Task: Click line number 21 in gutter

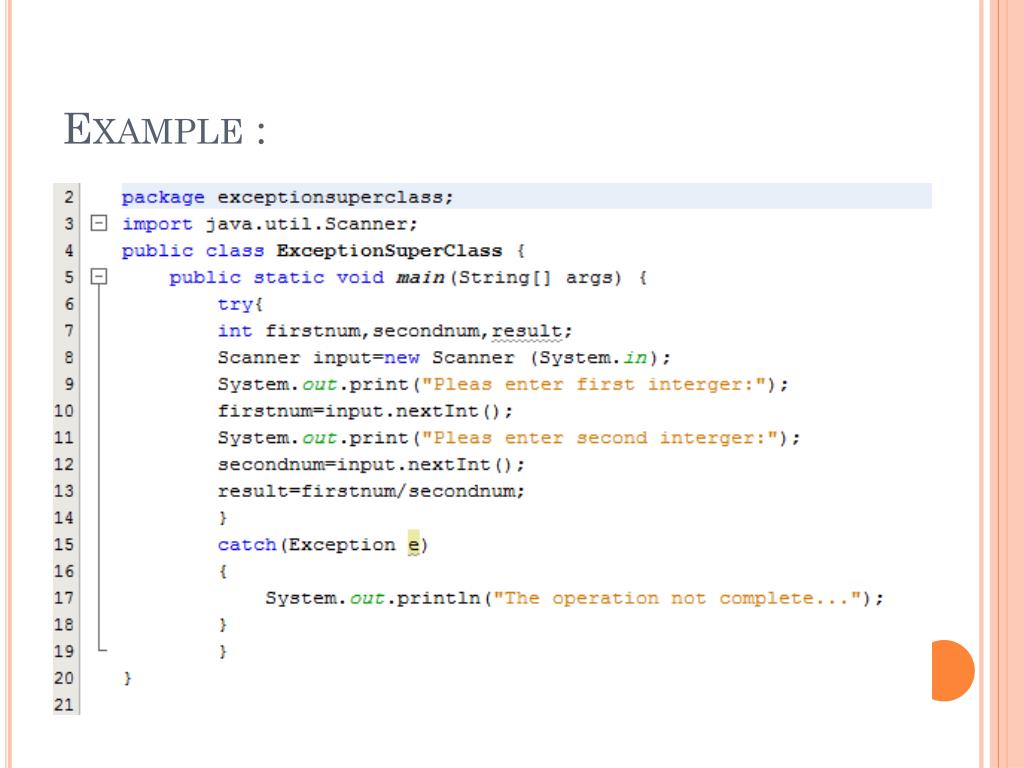Action: tap(64, 705)
